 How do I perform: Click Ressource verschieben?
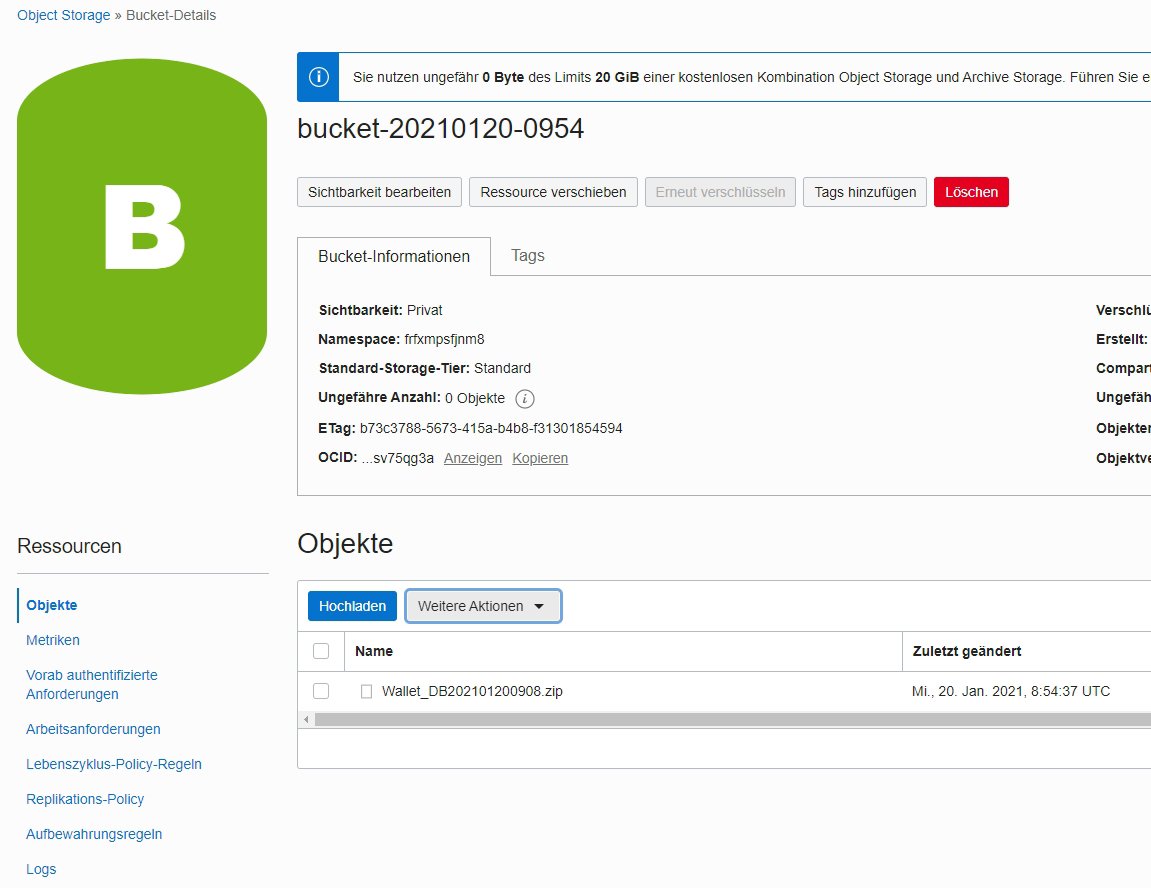pyautogui.click(x=553, y=192)
